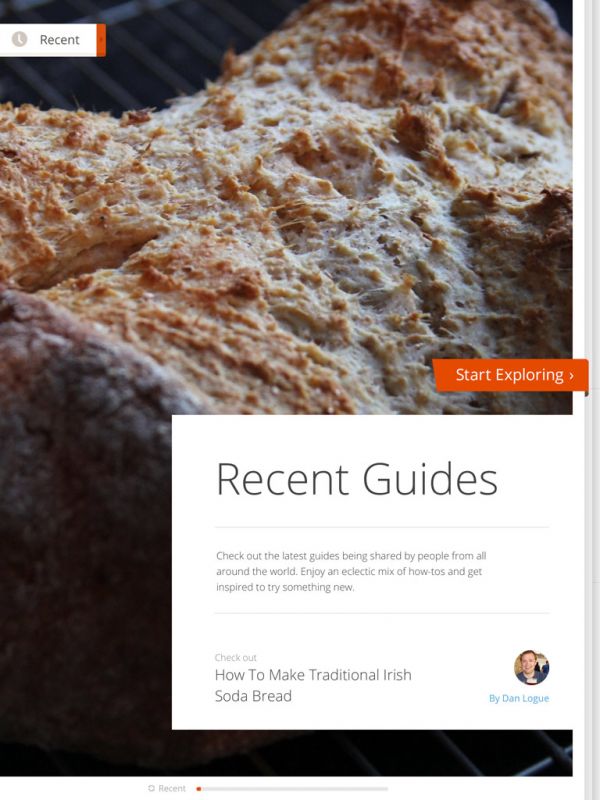Click the Check out label above the guide title
This screenshot has height=800, width=600.
point(235,657)
